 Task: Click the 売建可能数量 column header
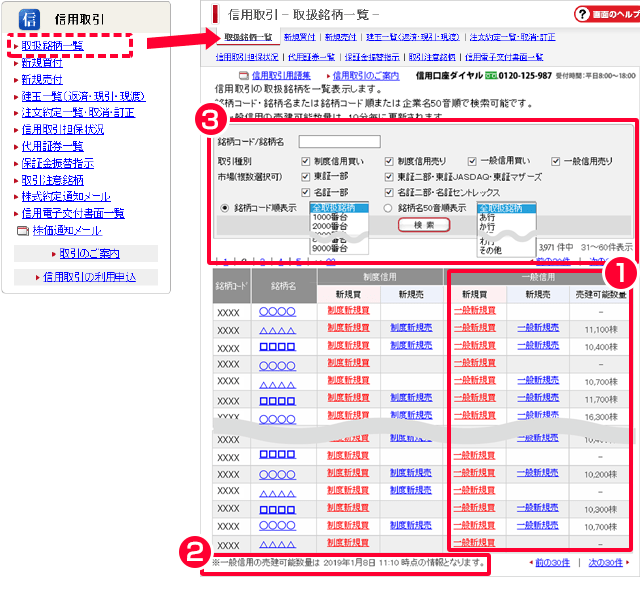[600, 295]
